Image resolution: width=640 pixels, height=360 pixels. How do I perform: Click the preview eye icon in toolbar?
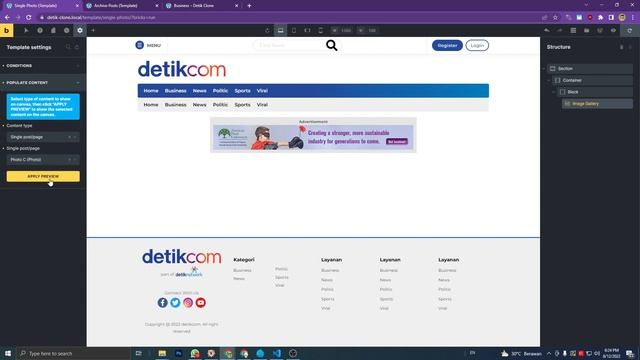pos(613,30)
